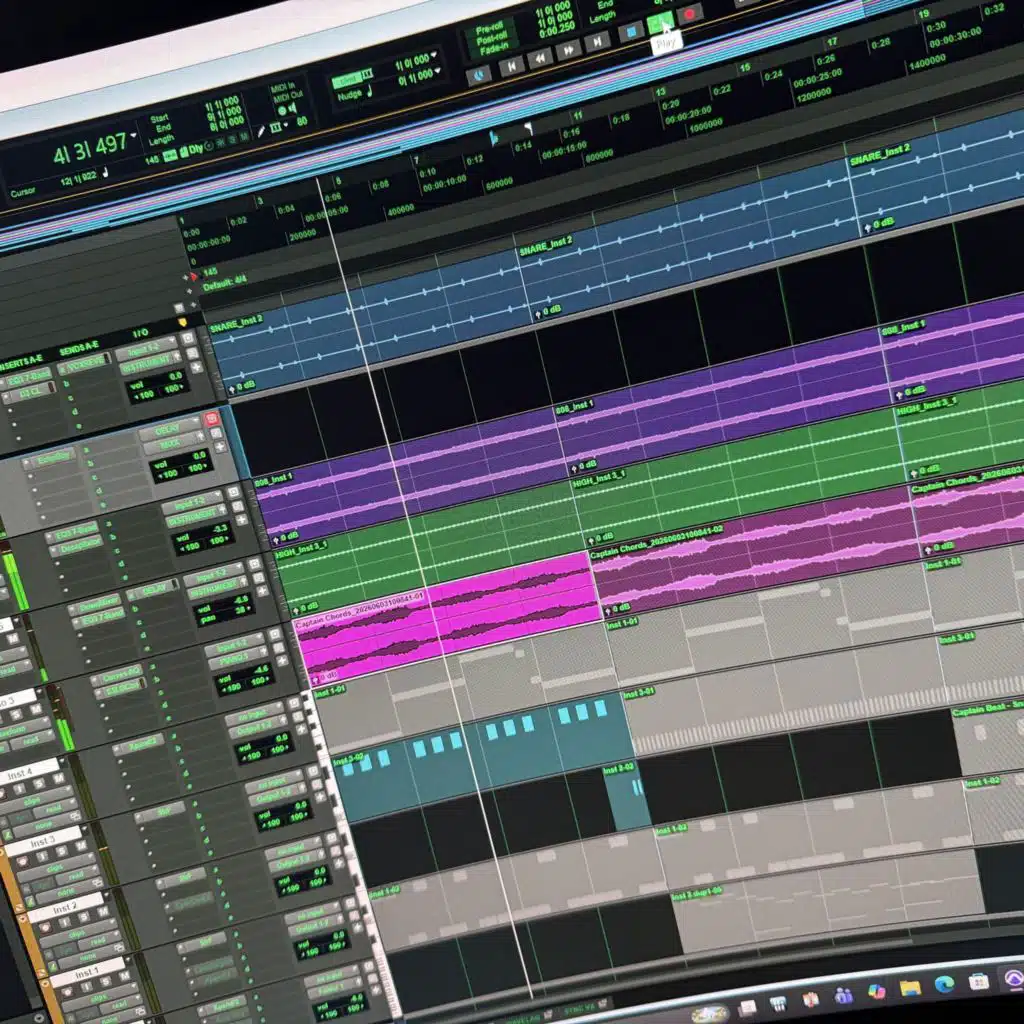Open main counter format dropdown beside 4|3|497
The height and width of the screenshot is (1024, 1024).
(x=133, y=136)
